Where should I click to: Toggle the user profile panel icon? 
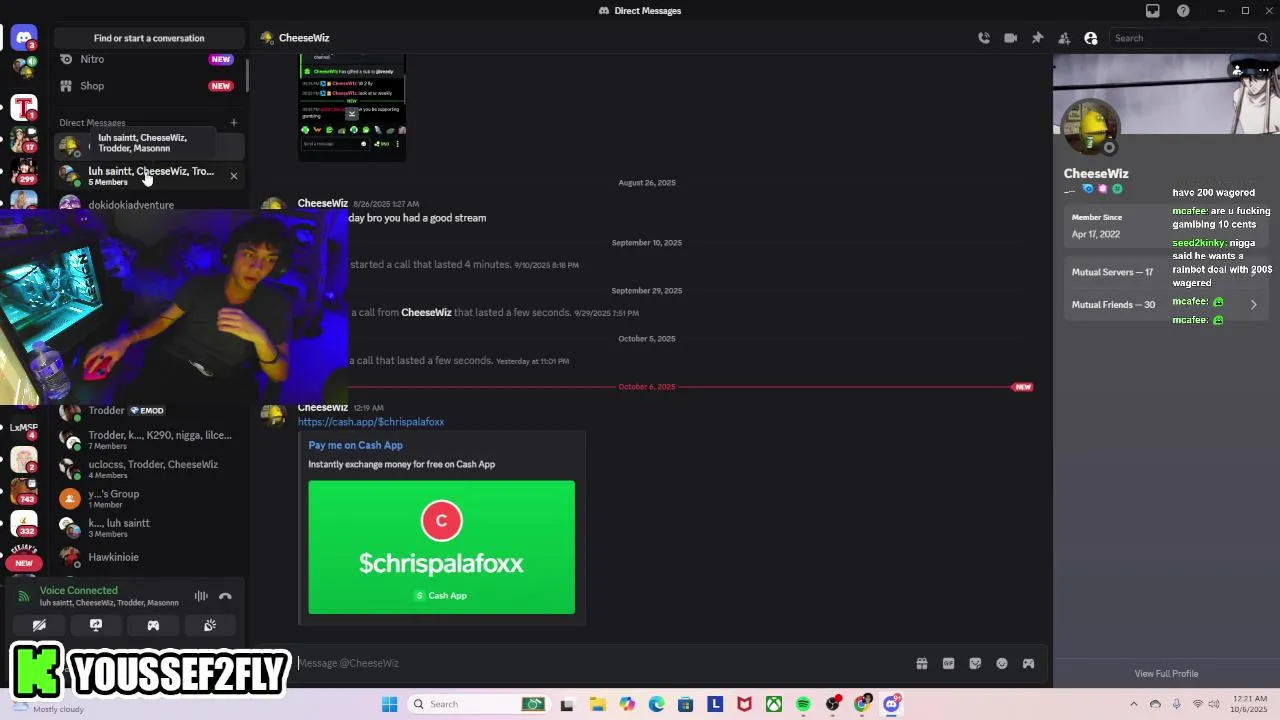click(x=1091, y=38)
